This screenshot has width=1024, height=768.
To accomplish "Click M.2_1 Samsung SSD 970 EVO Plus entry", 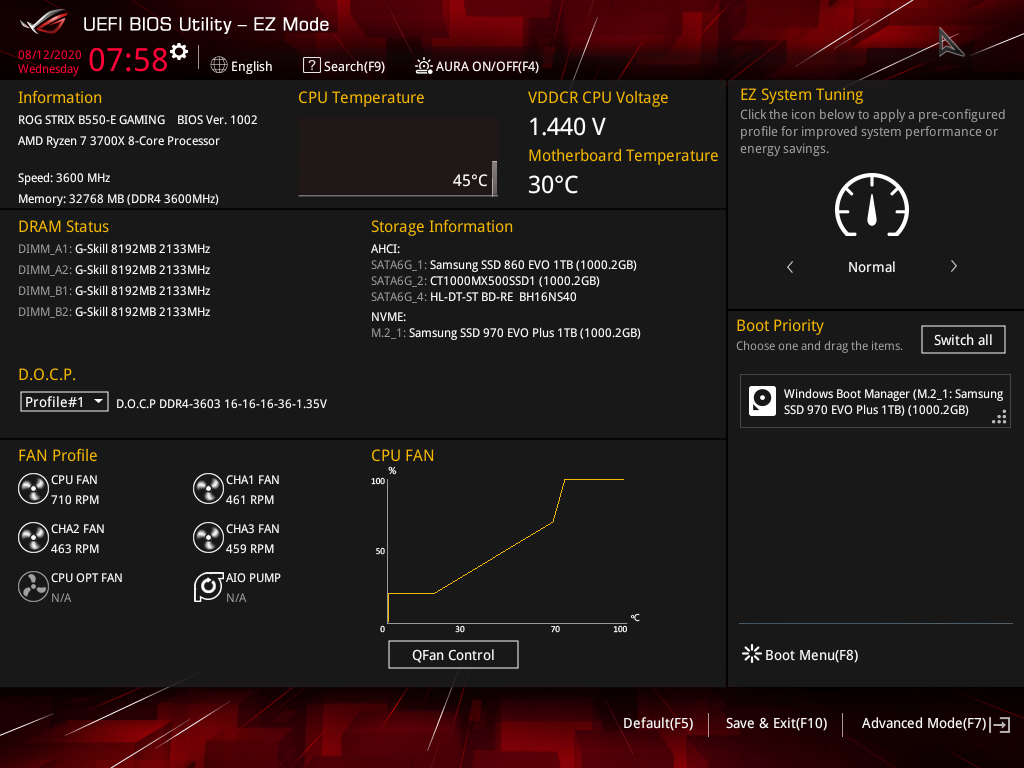I will 505,332.
